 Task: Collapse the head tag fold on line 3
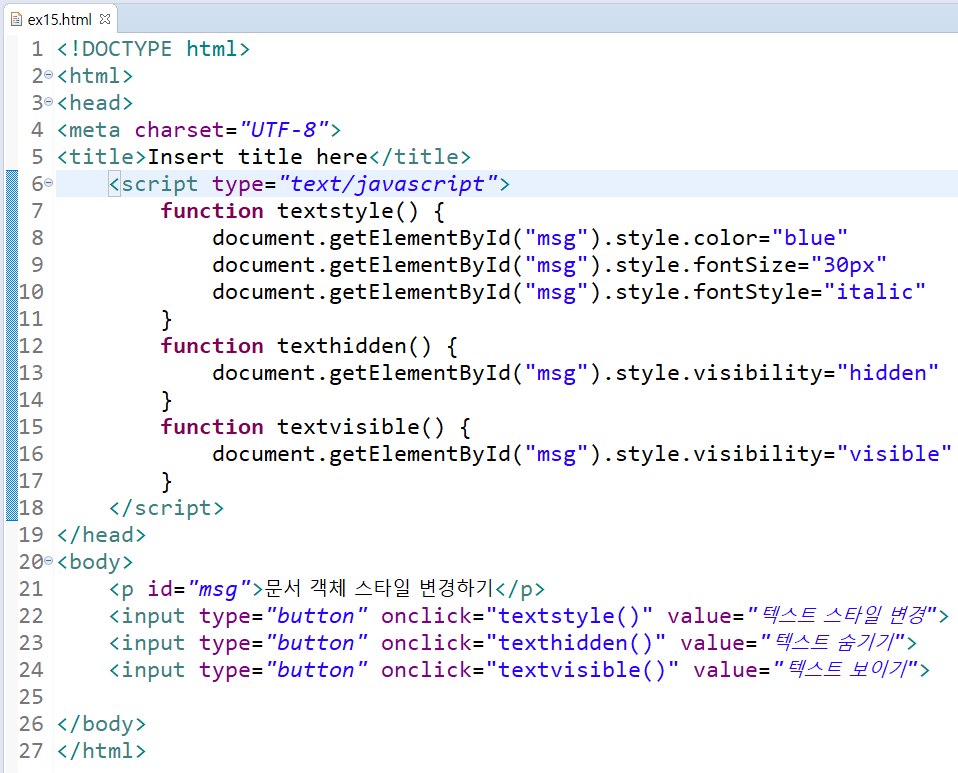tap(49, 101)
